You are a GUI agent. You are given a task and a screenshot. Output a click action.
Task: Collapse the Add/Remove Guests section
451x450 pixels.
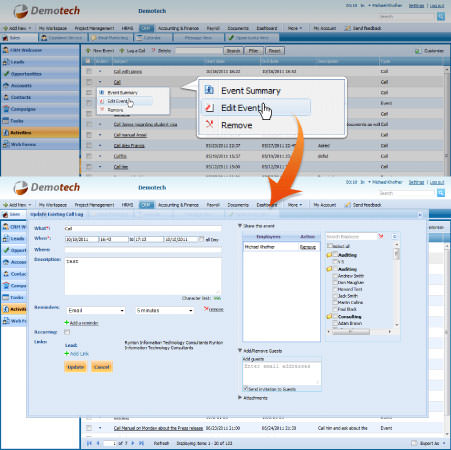coord(240,351)
